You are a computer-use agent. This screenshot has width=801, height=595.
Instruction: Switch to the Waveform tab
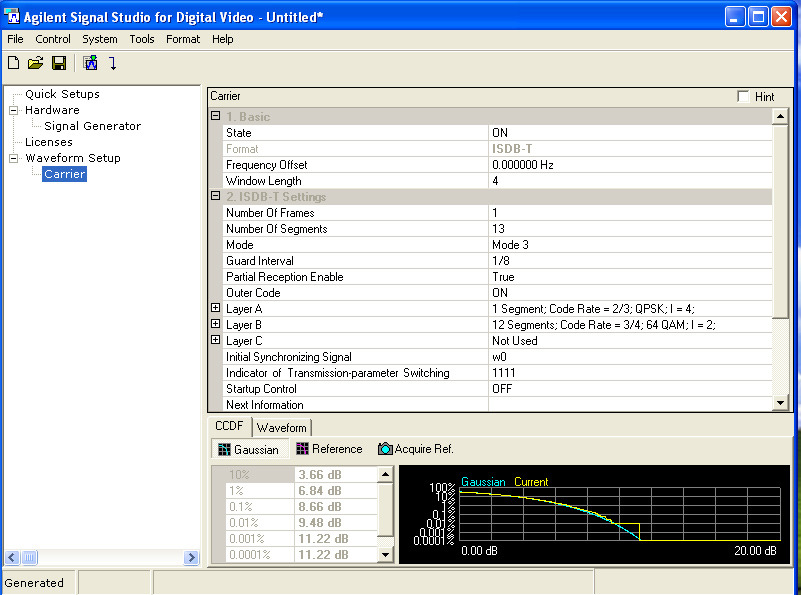pyautogui.click(x=281, y=427)
